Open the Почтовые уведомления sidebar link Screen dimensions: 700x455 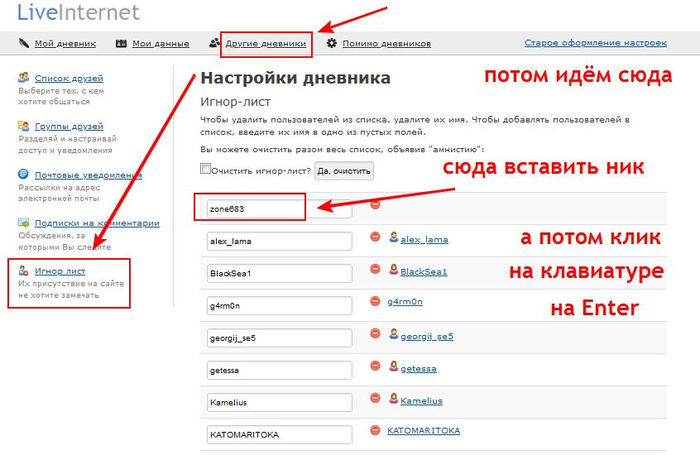[88, 175]
